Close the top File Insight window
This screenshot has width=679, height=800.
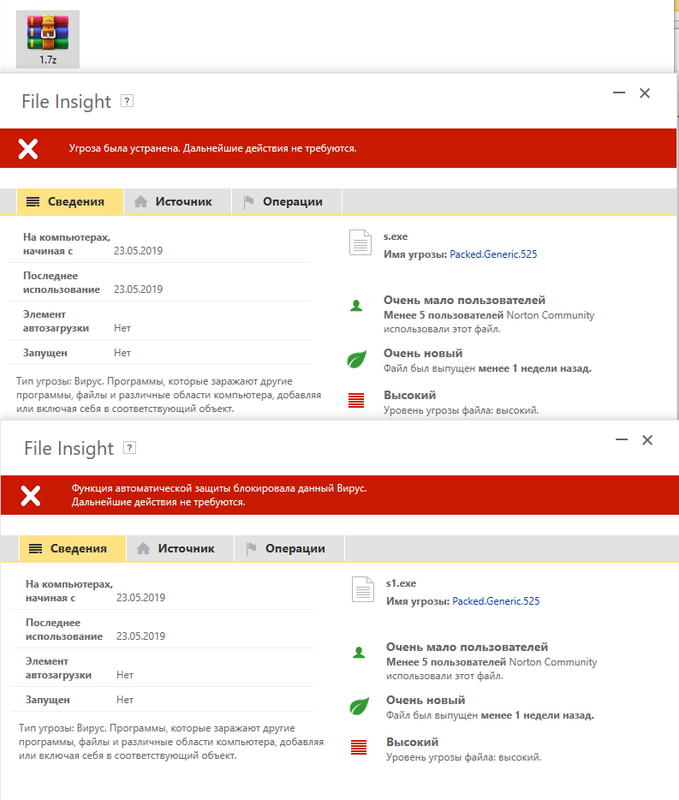point(645,93)
